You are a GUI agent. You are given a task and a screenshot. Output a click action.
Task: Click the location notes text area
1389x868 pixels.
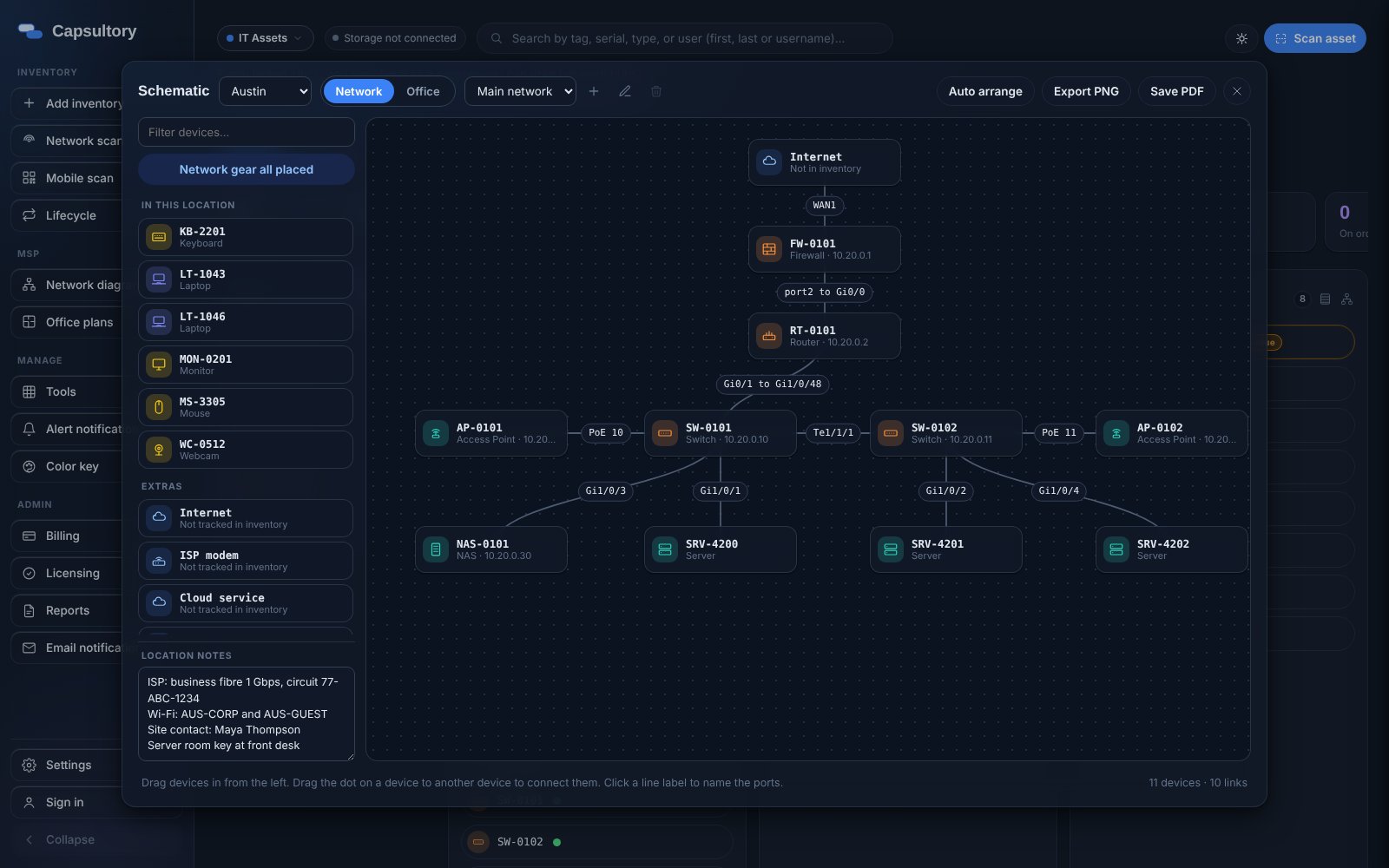tap(247, 713)
